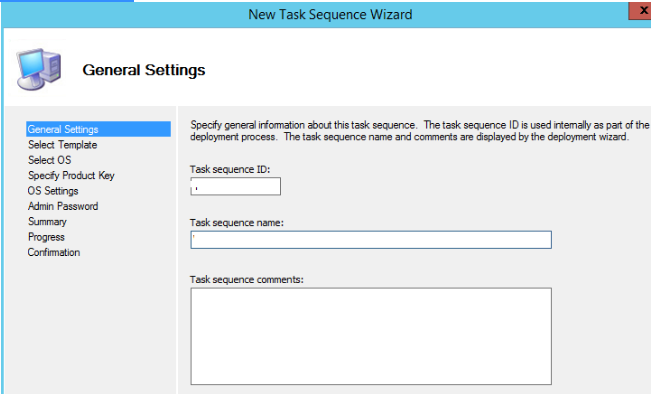
Task: Click the Task sequence name label
Action: click(x=237, y=223)
